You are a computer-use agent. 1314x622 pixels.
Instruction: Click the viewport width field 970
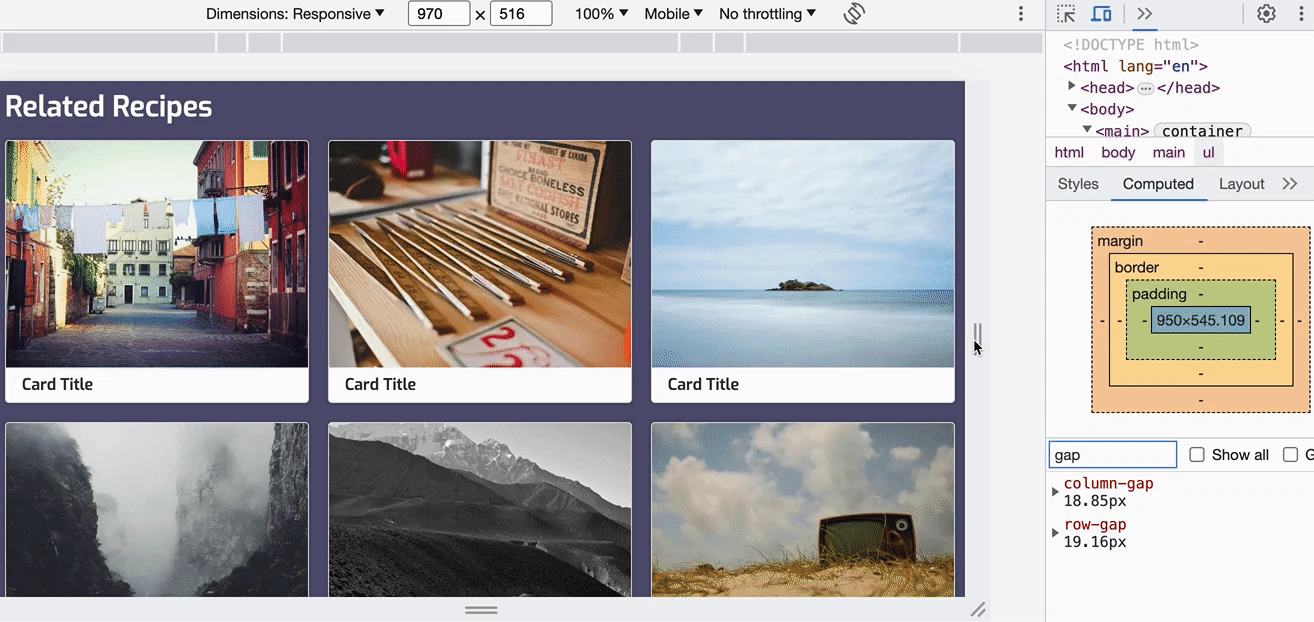[x=439, y=14]
